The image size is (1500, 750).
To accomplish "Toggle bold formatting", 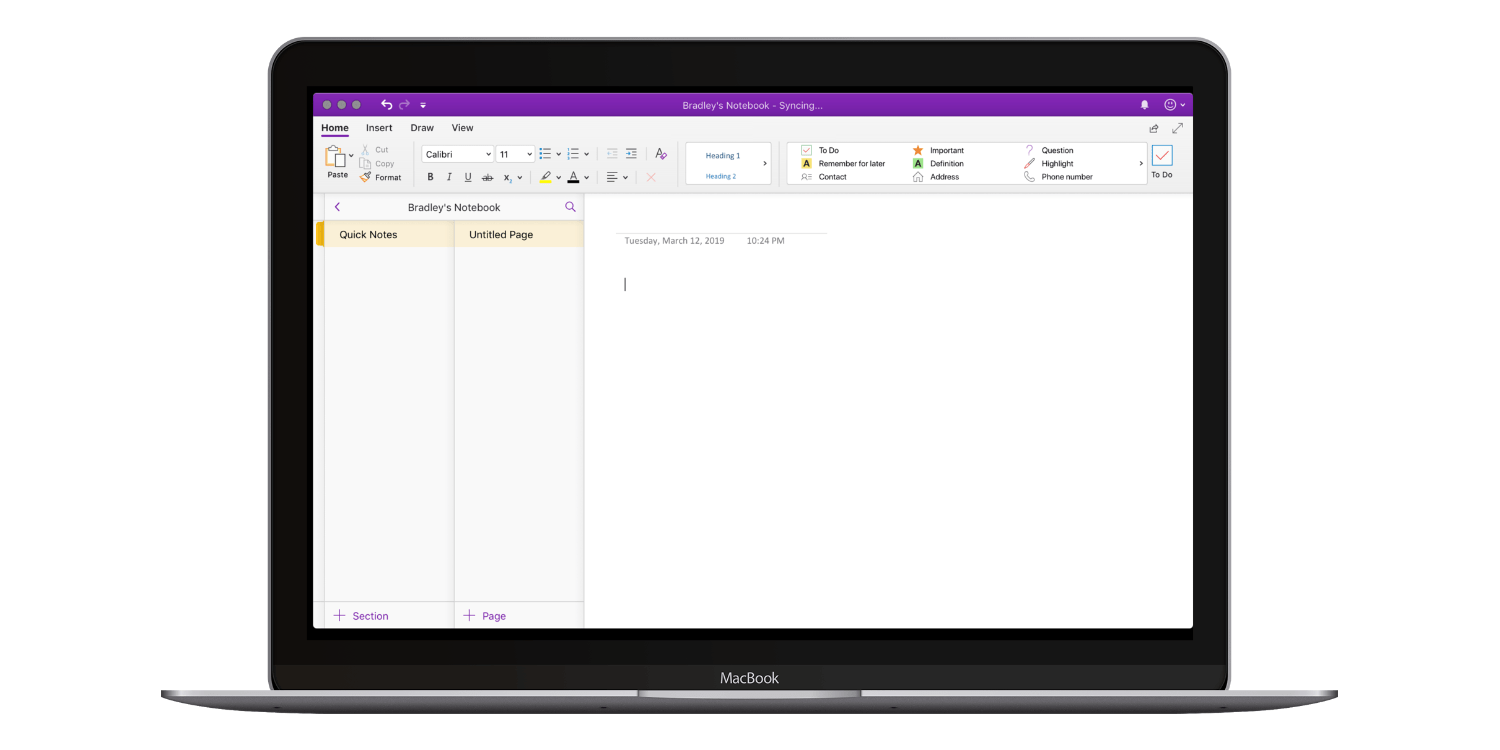I will (x=430, y=177).
